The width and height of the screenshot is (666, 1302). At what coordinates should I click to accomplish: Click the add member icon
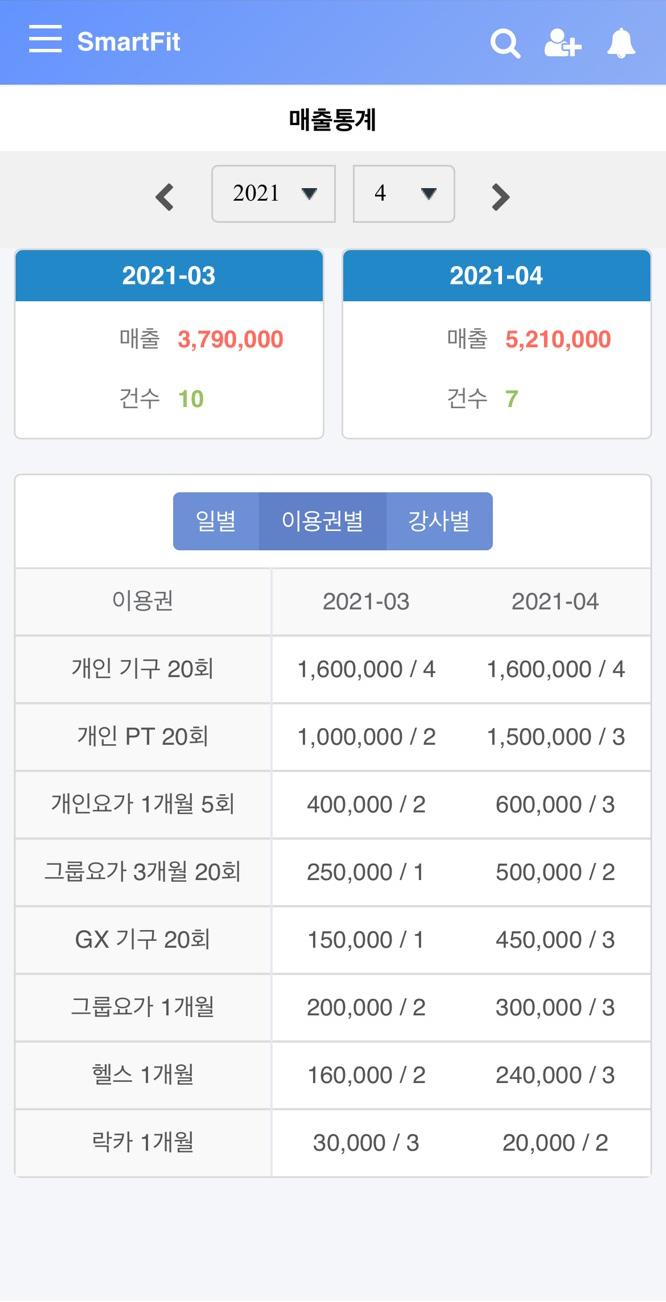coord(562,43)
